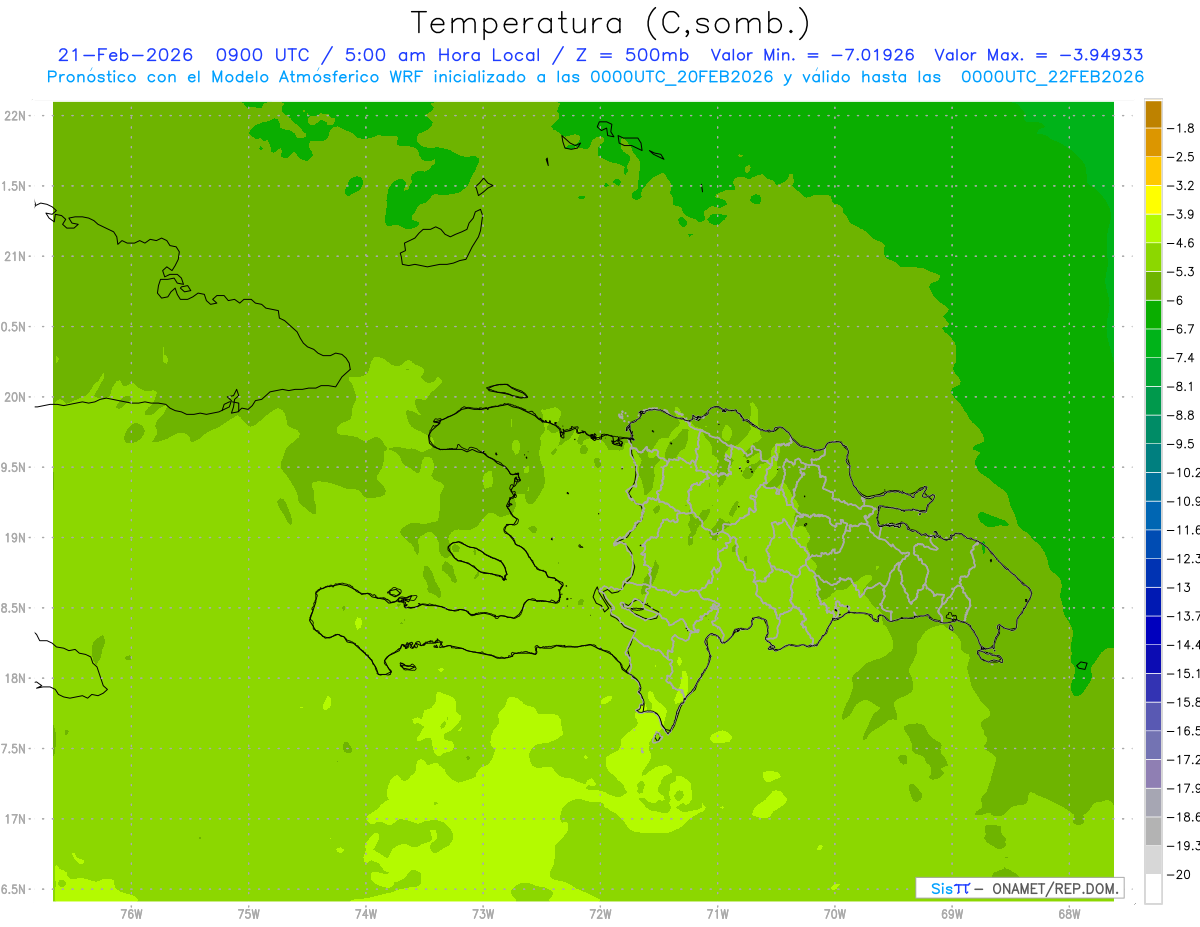
Task: Click the "-7.4" legend value
Action: (x=1183, y=357)
